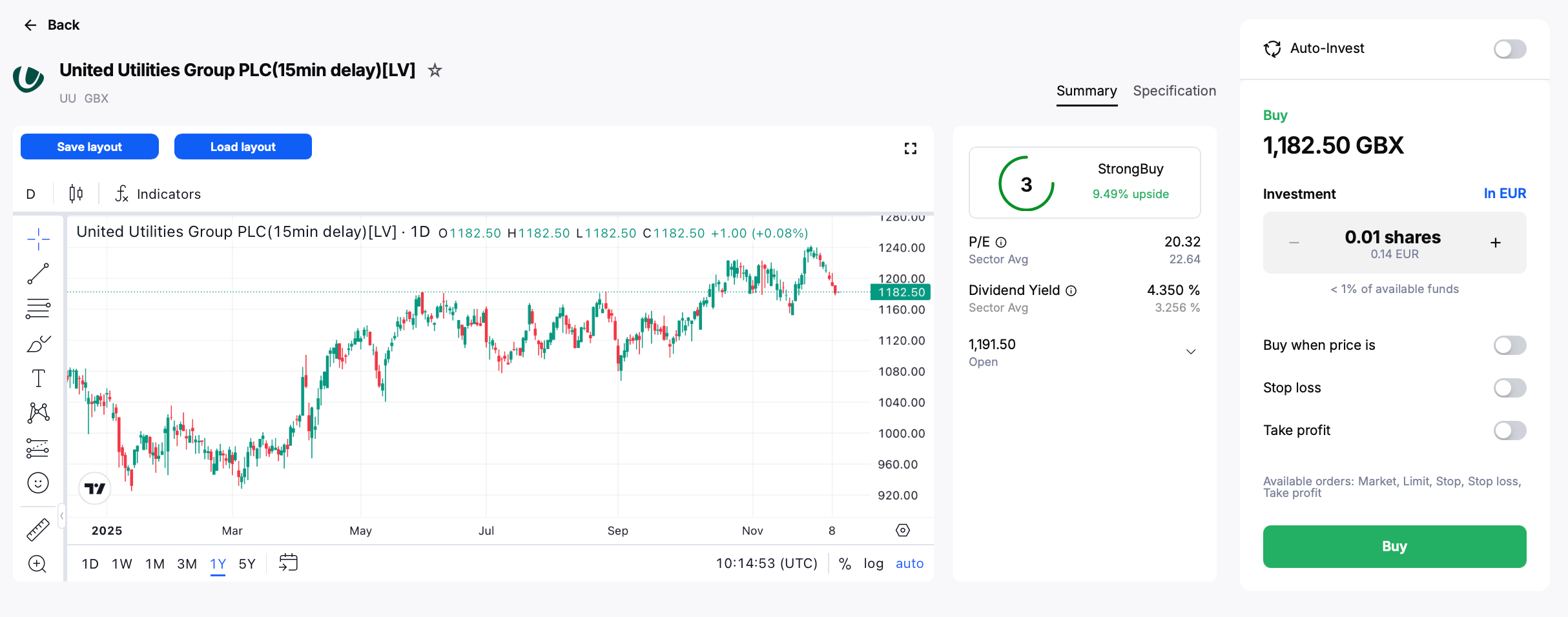Switch to the Specification tab

1174,91
